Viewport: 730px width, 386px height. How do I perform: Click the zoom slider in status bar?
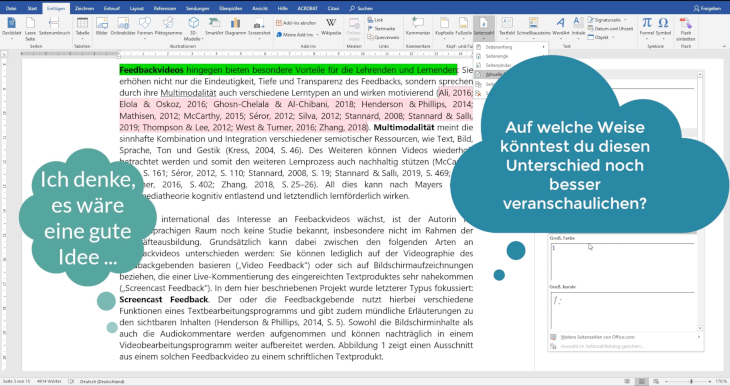point(691,381)
